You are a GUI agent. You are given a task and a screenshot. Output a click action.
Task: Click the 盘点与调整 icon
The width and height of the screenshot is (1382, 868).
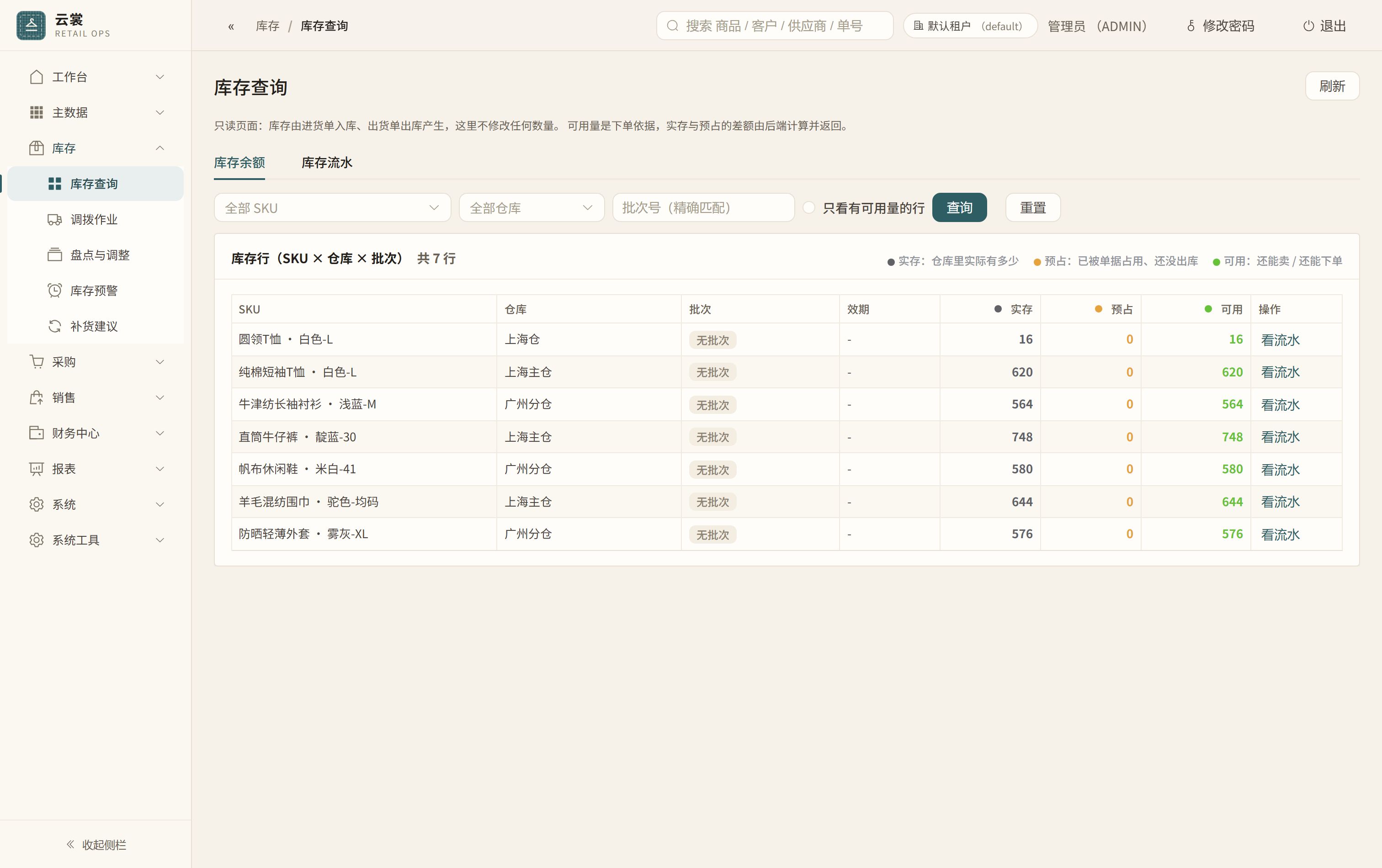[54, 255]
